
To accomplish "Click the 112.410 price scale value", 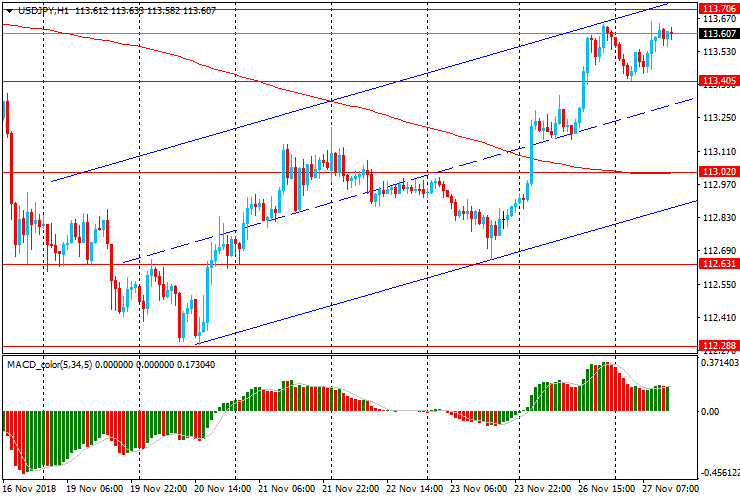I will [x=719, y=317].
